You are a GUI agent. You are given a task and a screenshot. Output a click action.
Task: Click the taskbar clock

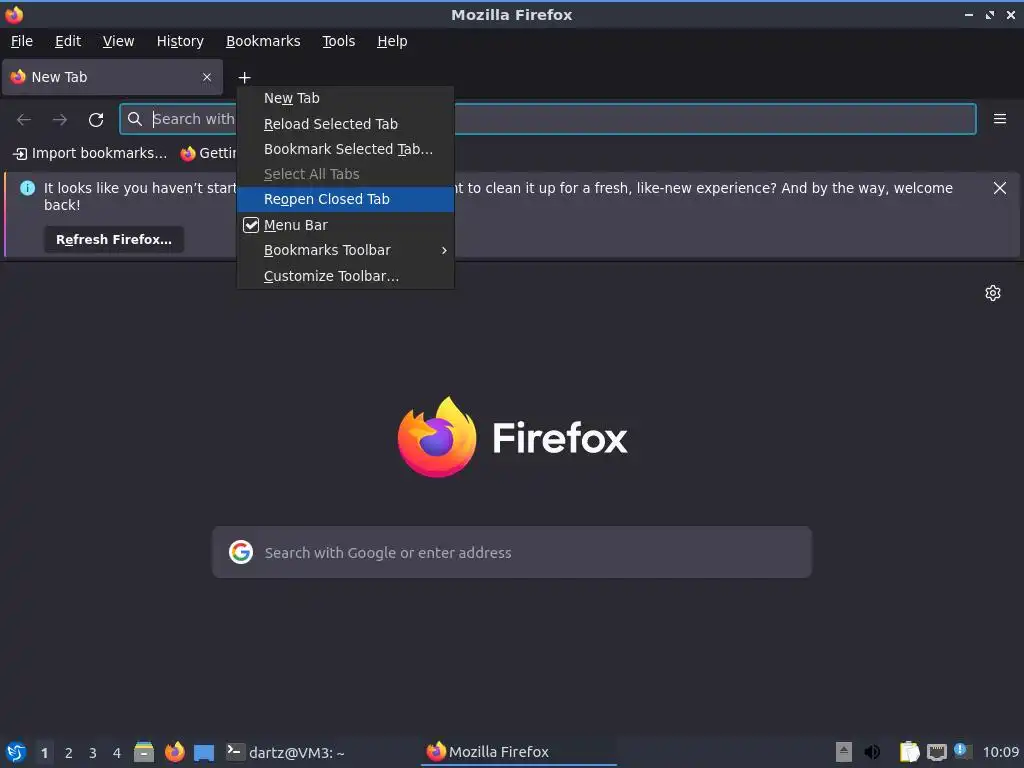click(1000, 752)
